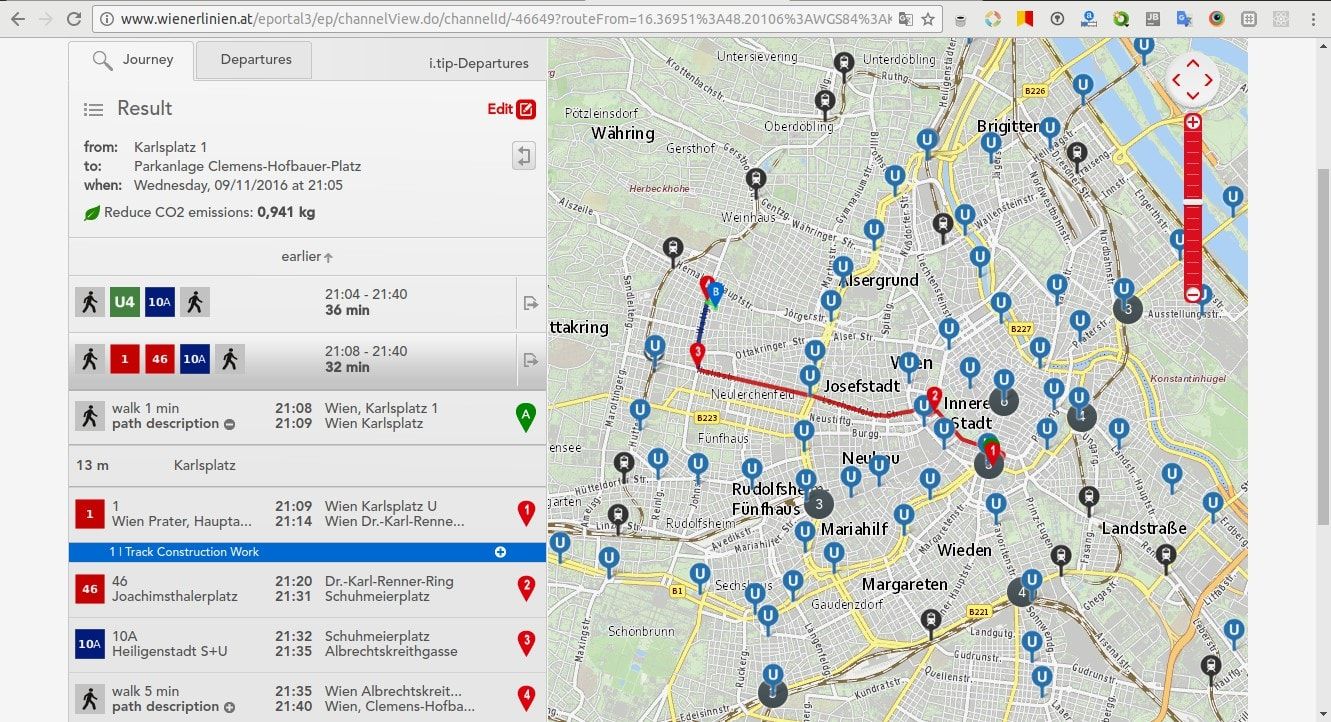
Task: Select the Journey tab
Action: [x=131, y=60]
